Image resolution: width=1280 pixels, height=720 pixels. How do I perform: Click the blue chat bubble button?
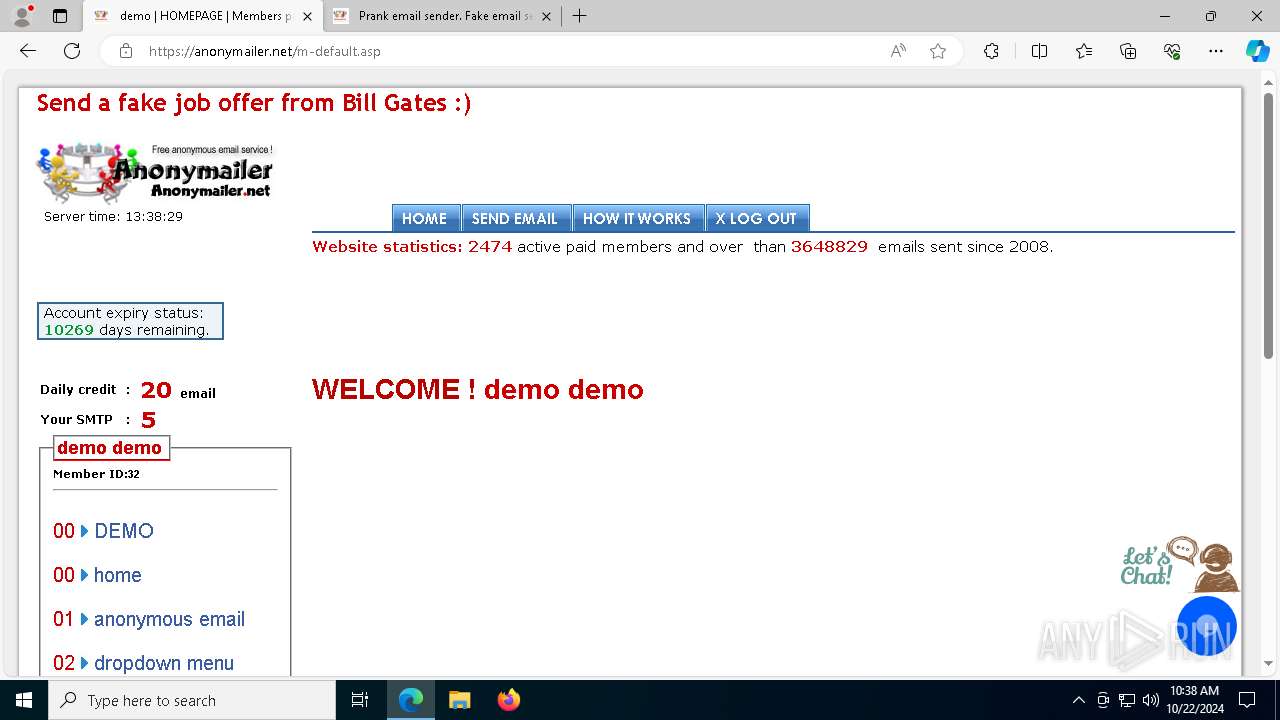pyautogui.click(x=1207, y=626)
